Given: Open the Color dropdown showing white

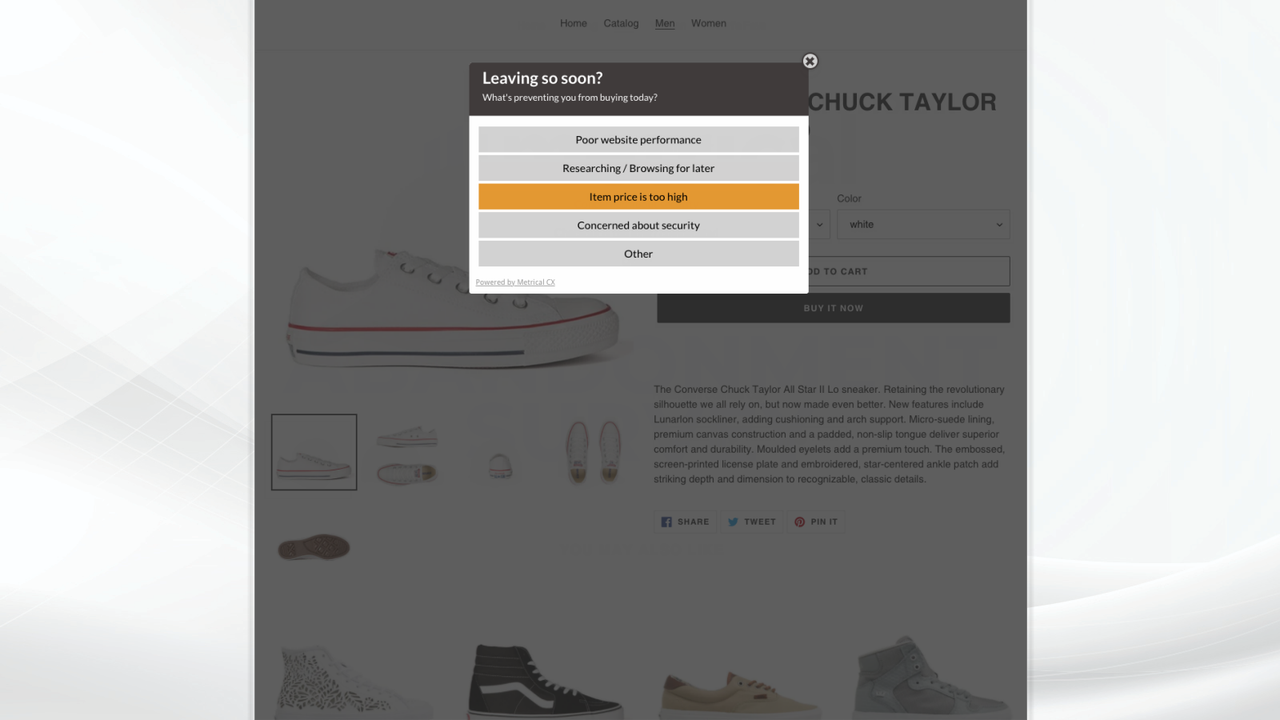Looking at the screenshot, I should [923, 224].
